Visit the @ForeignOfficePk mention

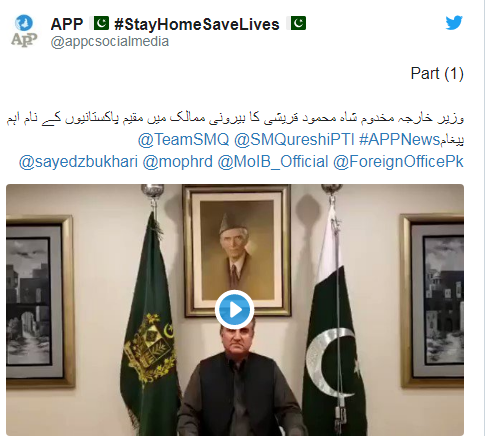[x=398, y=162]
